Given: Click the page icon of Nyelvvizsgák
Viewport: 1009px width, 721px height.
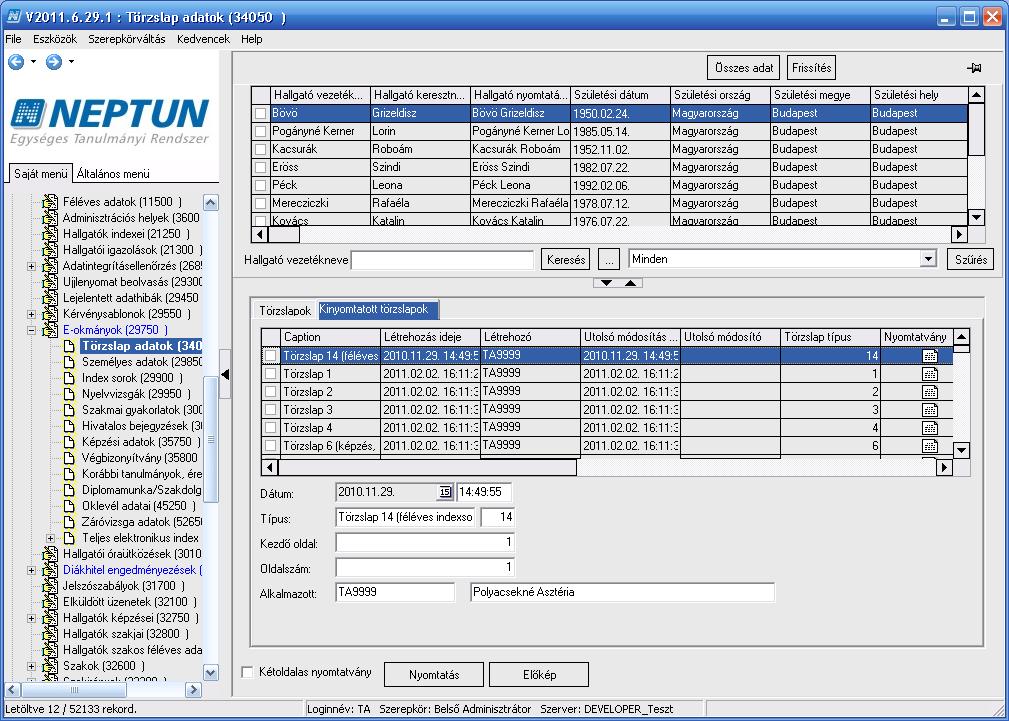Looking at the screenshot, I should click(69, 394).
